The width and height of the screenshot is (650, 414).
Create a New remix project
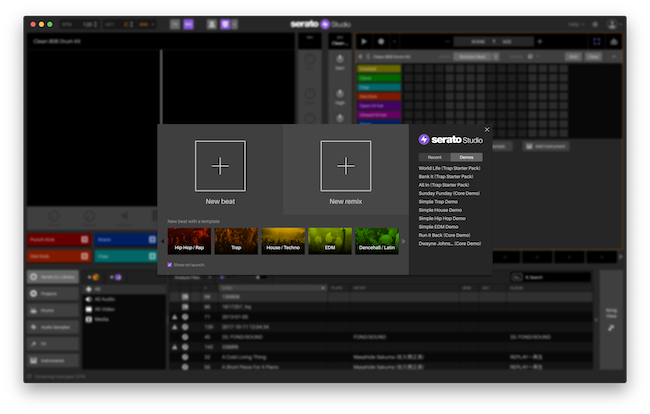click(345, 166)
